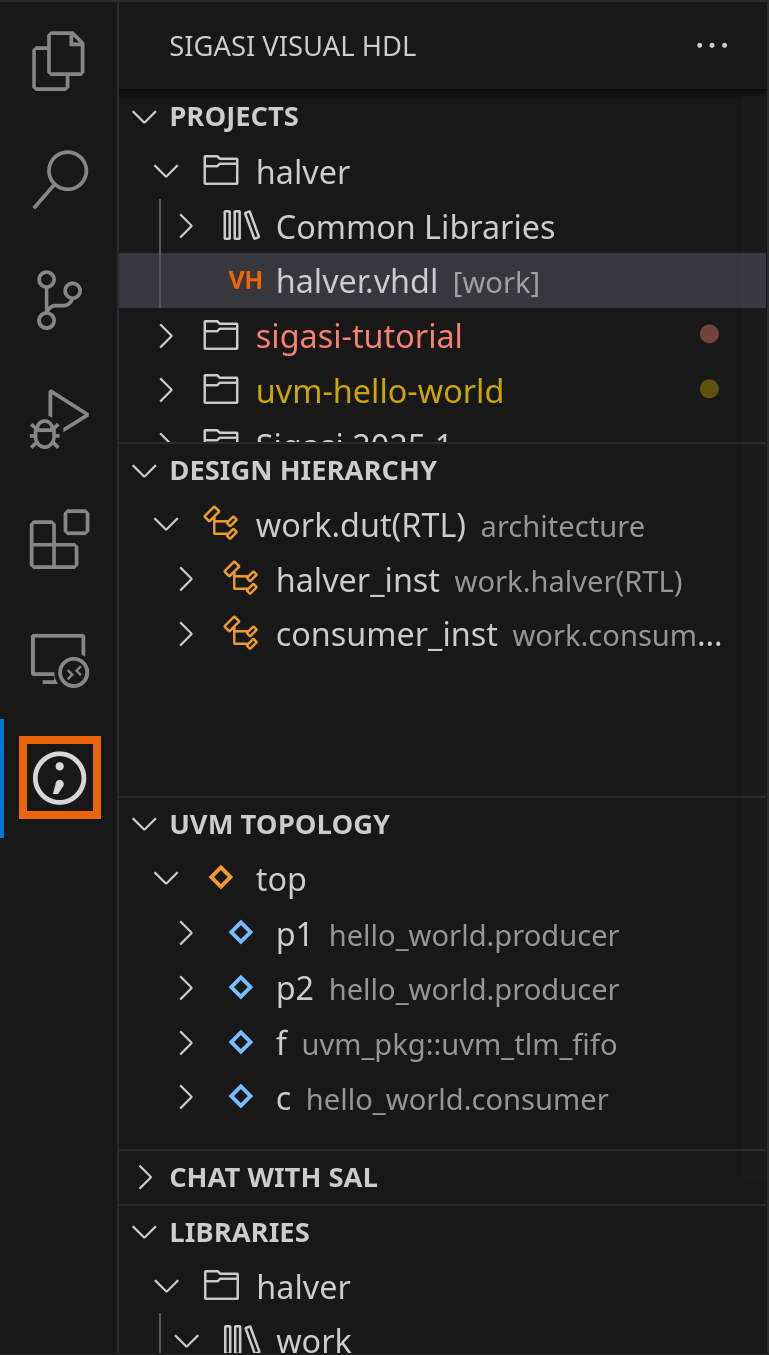
Task: Click the 'DESIGN HIERARCHY' section title
Action: (303, 470)
